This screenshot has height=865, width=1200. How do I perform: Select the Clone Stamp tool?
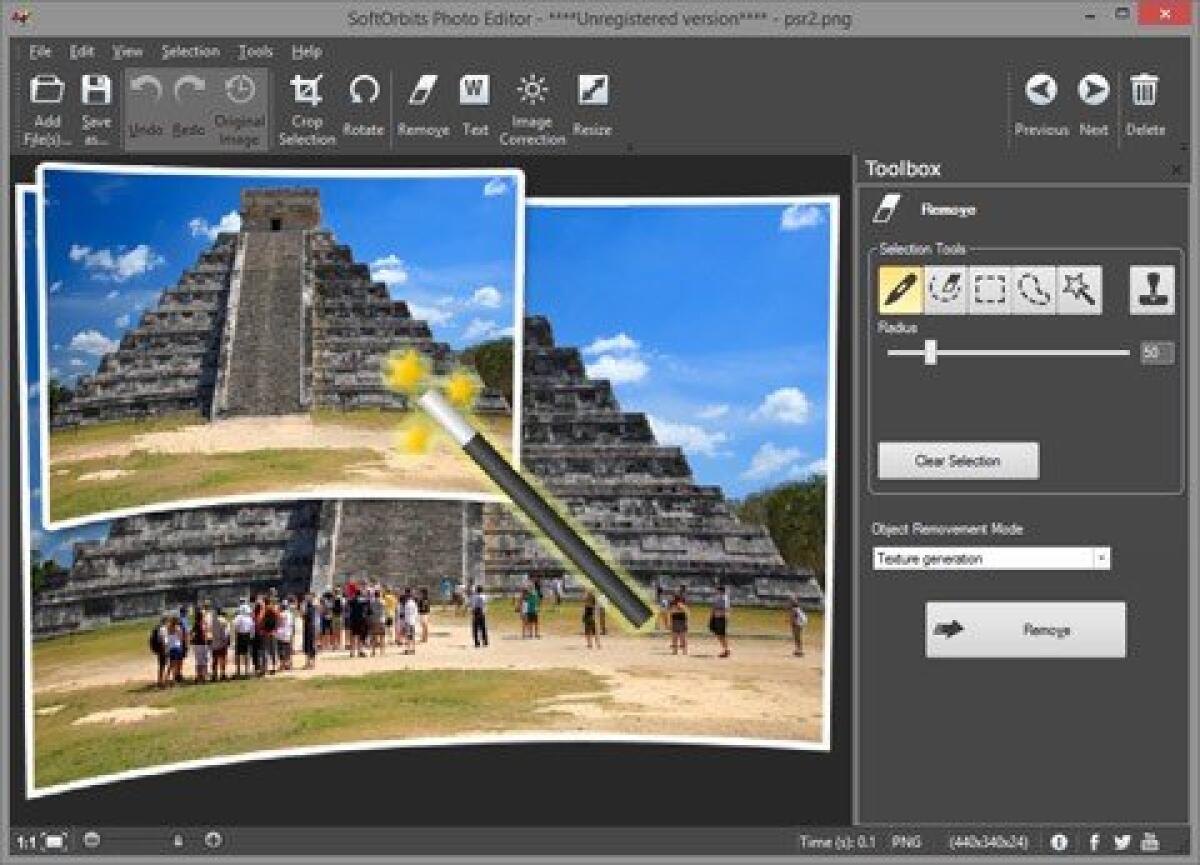pyautogui.click(x=1150, y=288)
